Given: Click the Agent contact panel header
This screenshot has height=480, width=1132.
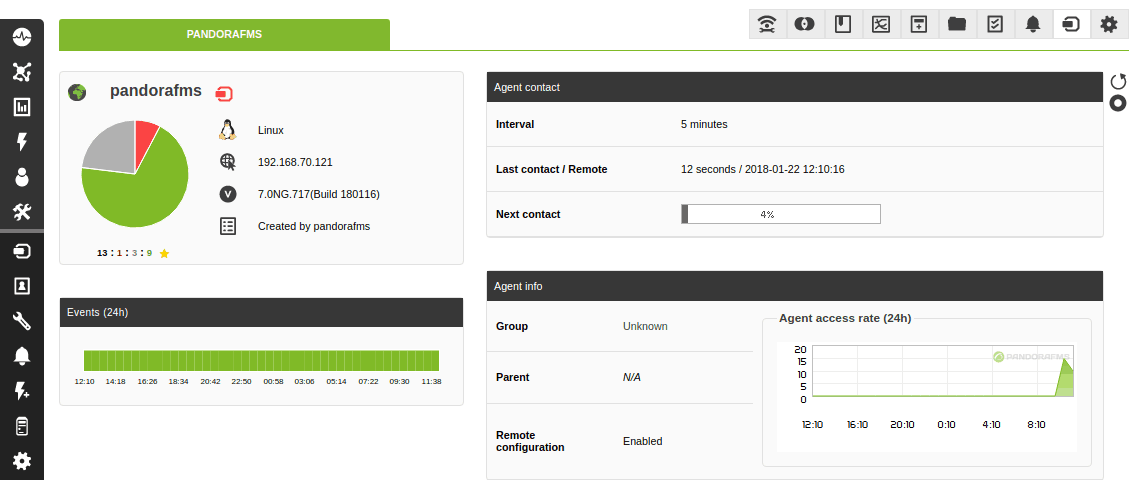Looking at the screenshot, I should pos(795,87).
